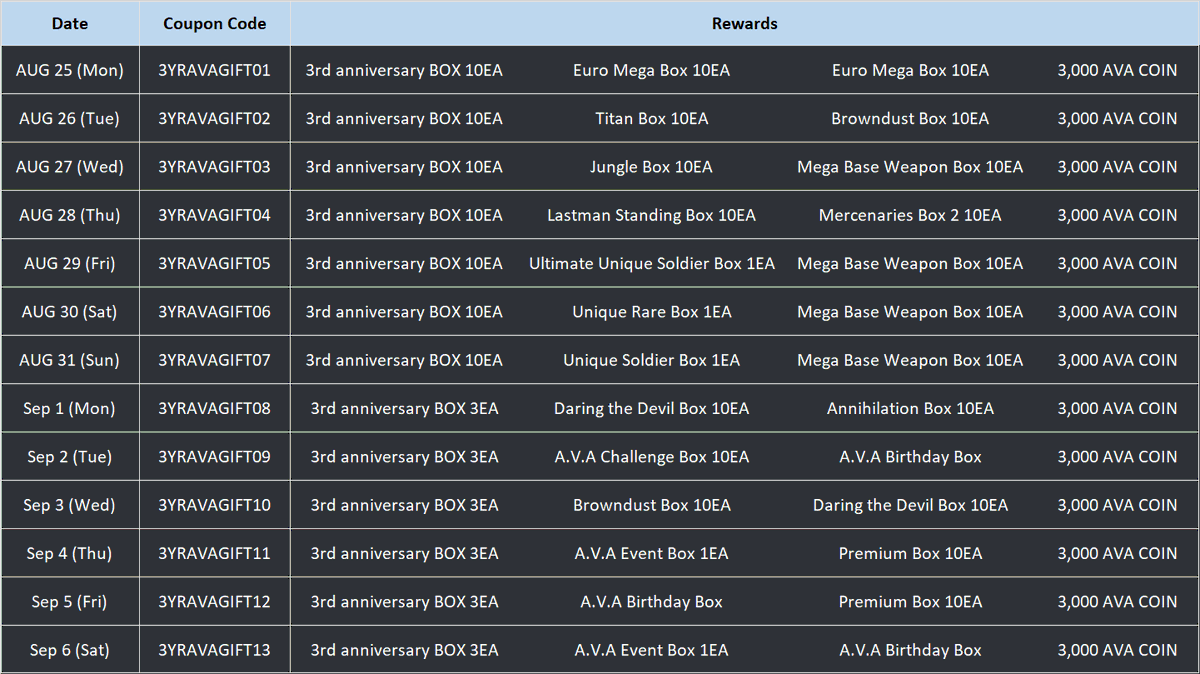Click Ultimate Unique Soldier Box 1EA
The width and height of the screenshot is (1200, 674).
click(651, 263)
